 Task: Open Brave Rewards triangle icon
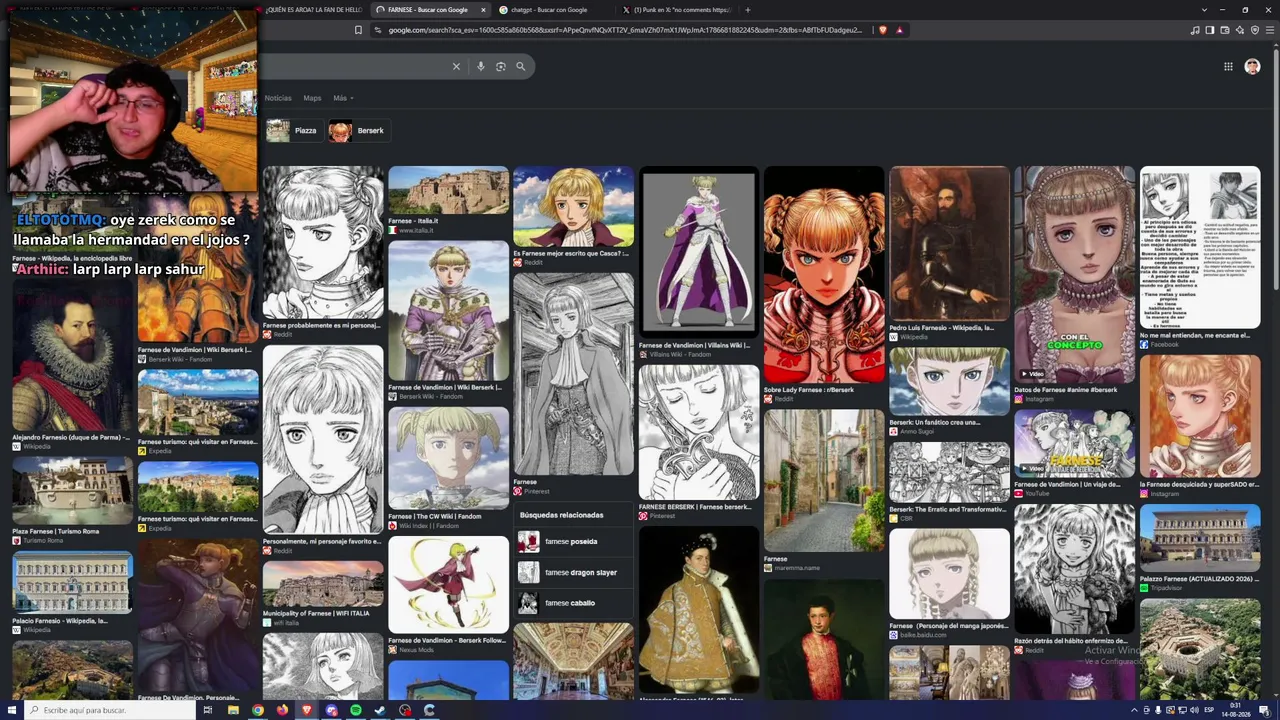click(899, 30)
